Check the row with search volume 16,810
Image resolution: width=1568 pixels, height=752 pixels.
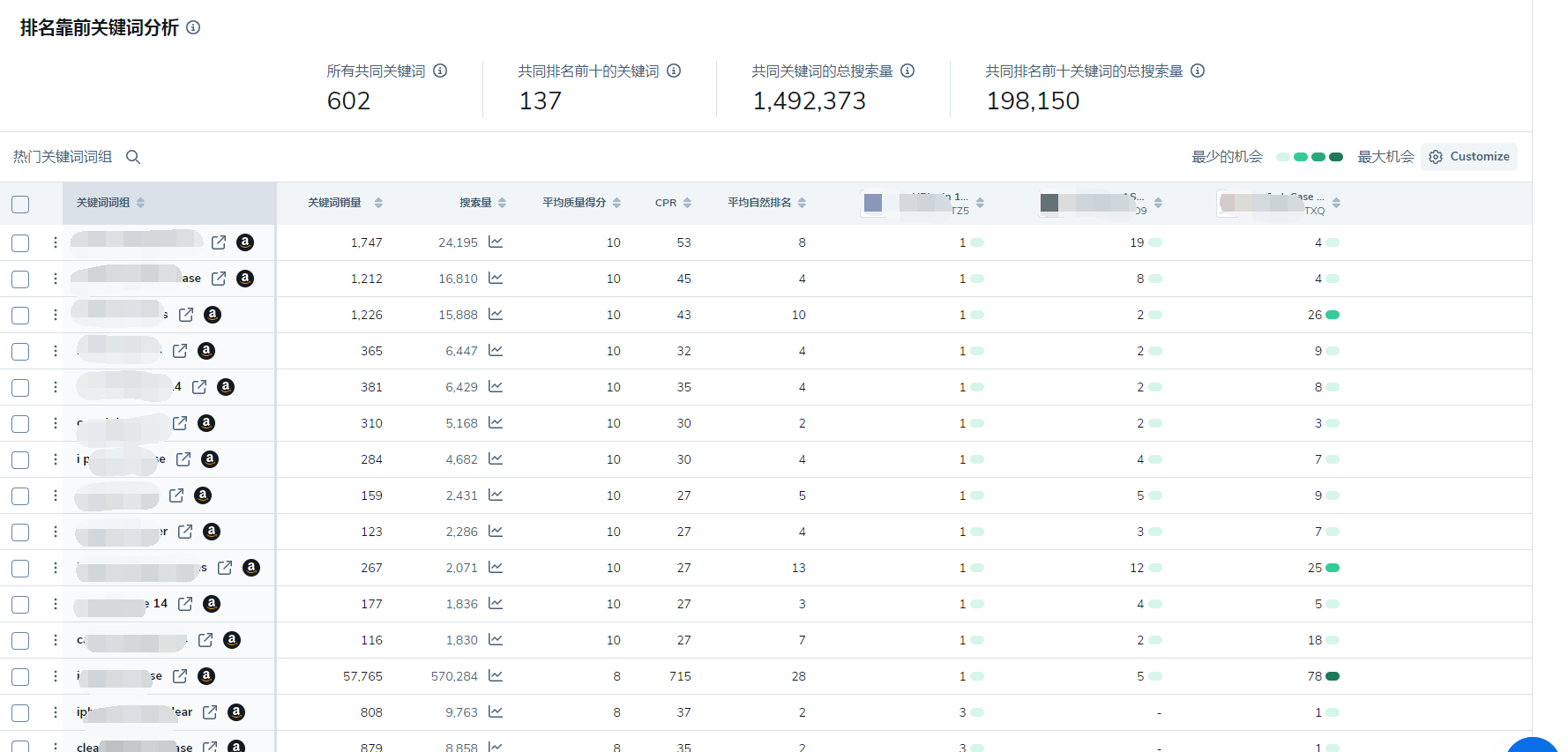point(20,279)
